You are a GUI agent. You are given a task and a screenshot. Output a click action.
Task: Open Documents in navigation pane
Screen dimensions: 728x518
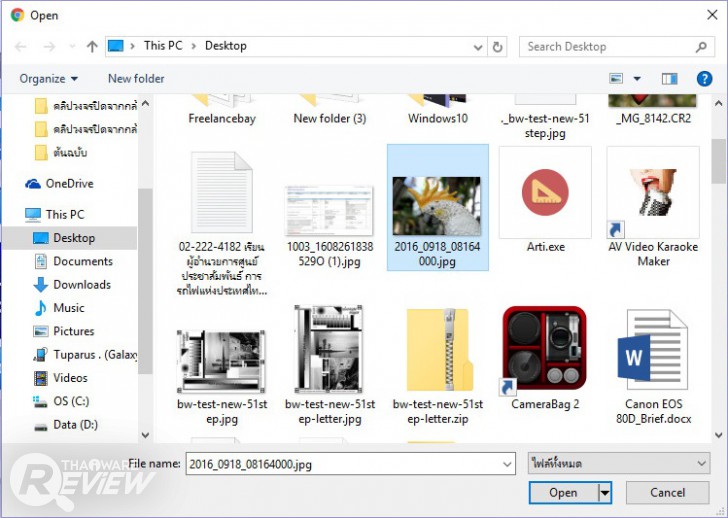(74, 261)
